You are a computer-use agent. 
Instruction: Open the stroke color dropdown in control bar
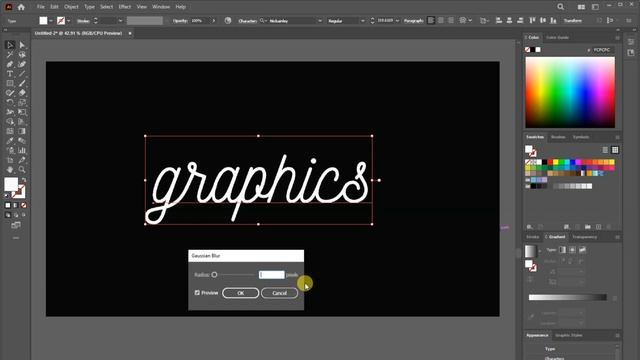(68, 20)
